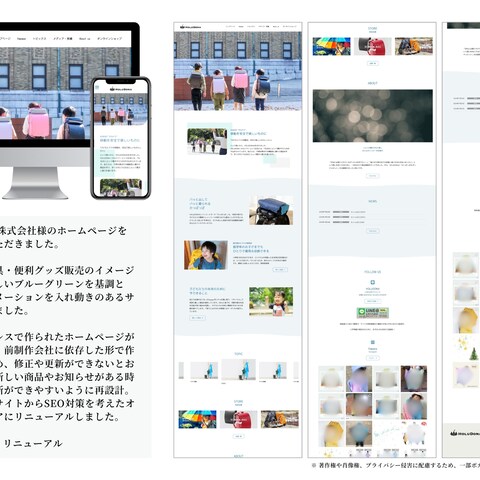Click the button below the NEWS list
Image resolution: width=480 pixels, height=480 pixels.
[373, 231]
